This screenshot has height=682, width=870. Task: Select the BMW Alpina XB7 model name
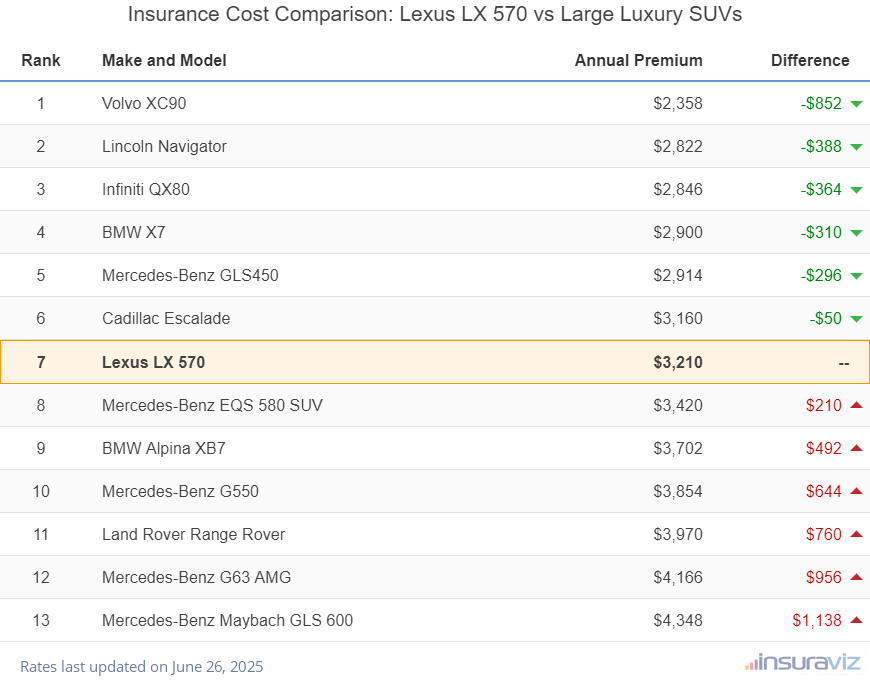coord(164,448)
